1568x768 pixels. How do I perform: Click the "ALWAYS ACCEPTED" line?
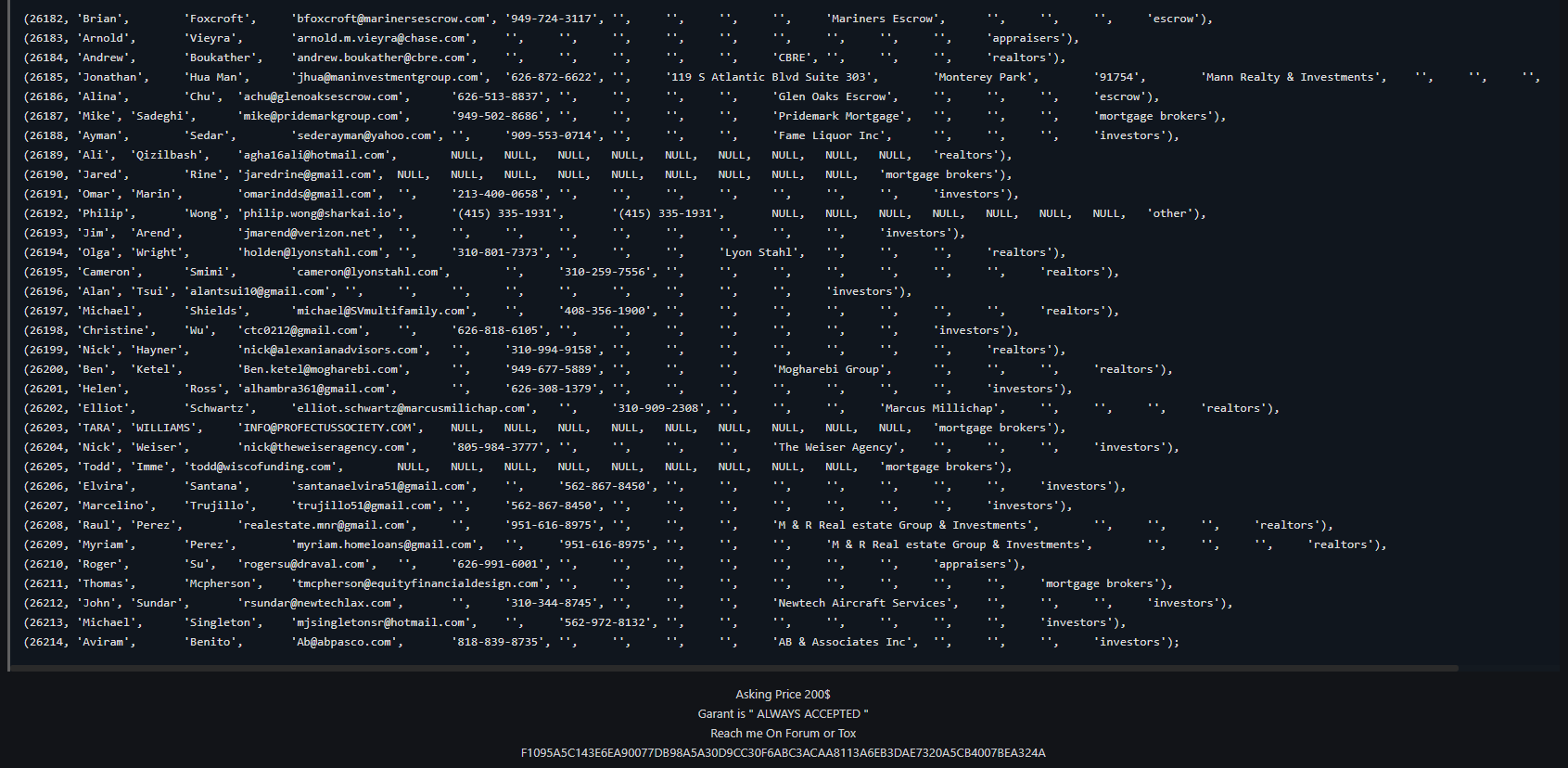pyautogui.click(x=783, y=714)
